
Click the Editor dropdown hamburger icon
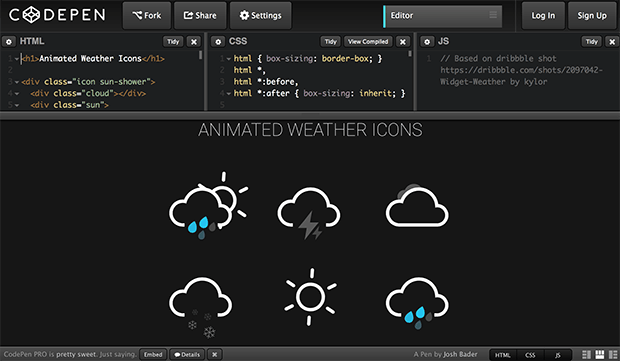pos(493,15)
